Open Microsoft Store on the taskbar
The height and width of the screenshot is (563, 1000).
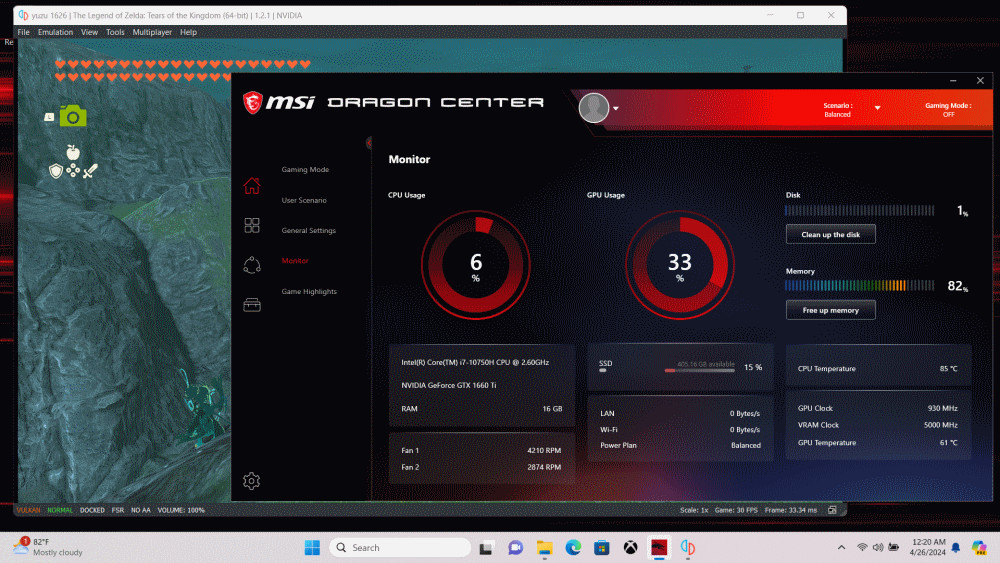tap(601, 548)
